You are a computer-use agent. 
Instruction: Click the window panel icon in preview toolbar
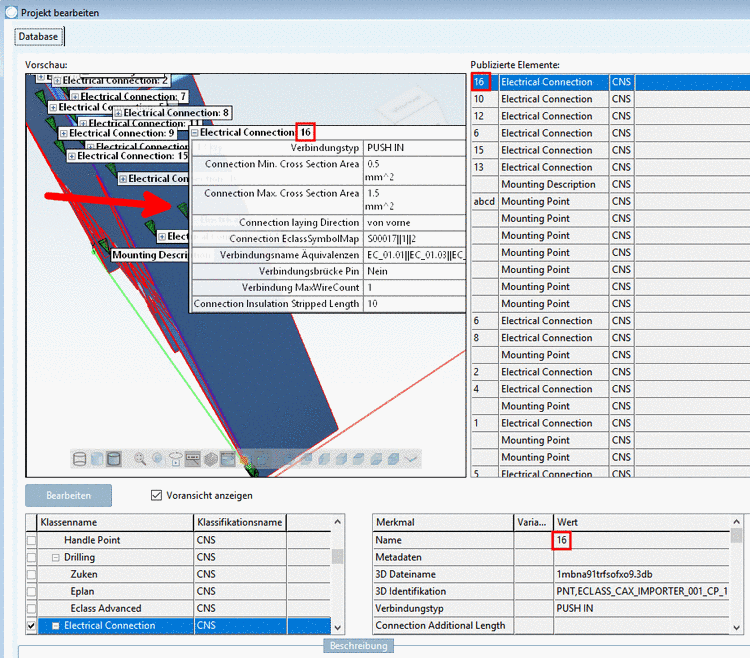pyautogui.click(x=228, y=459)
